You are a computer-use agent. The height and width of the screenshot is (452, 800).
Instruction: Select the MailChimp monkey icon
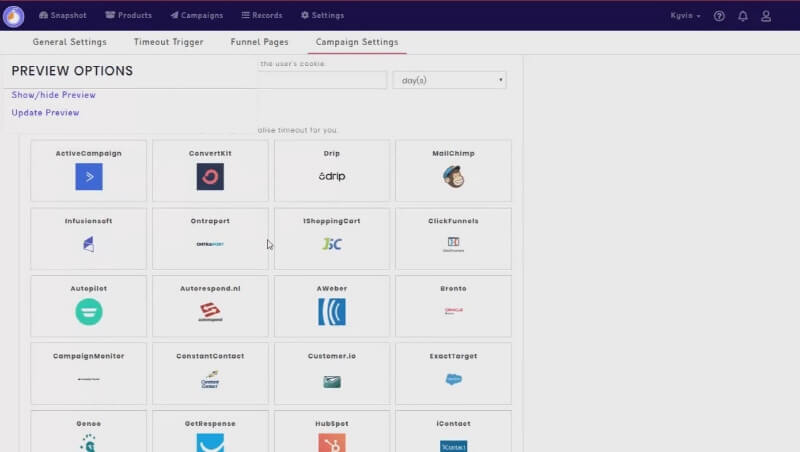(454, 177)
